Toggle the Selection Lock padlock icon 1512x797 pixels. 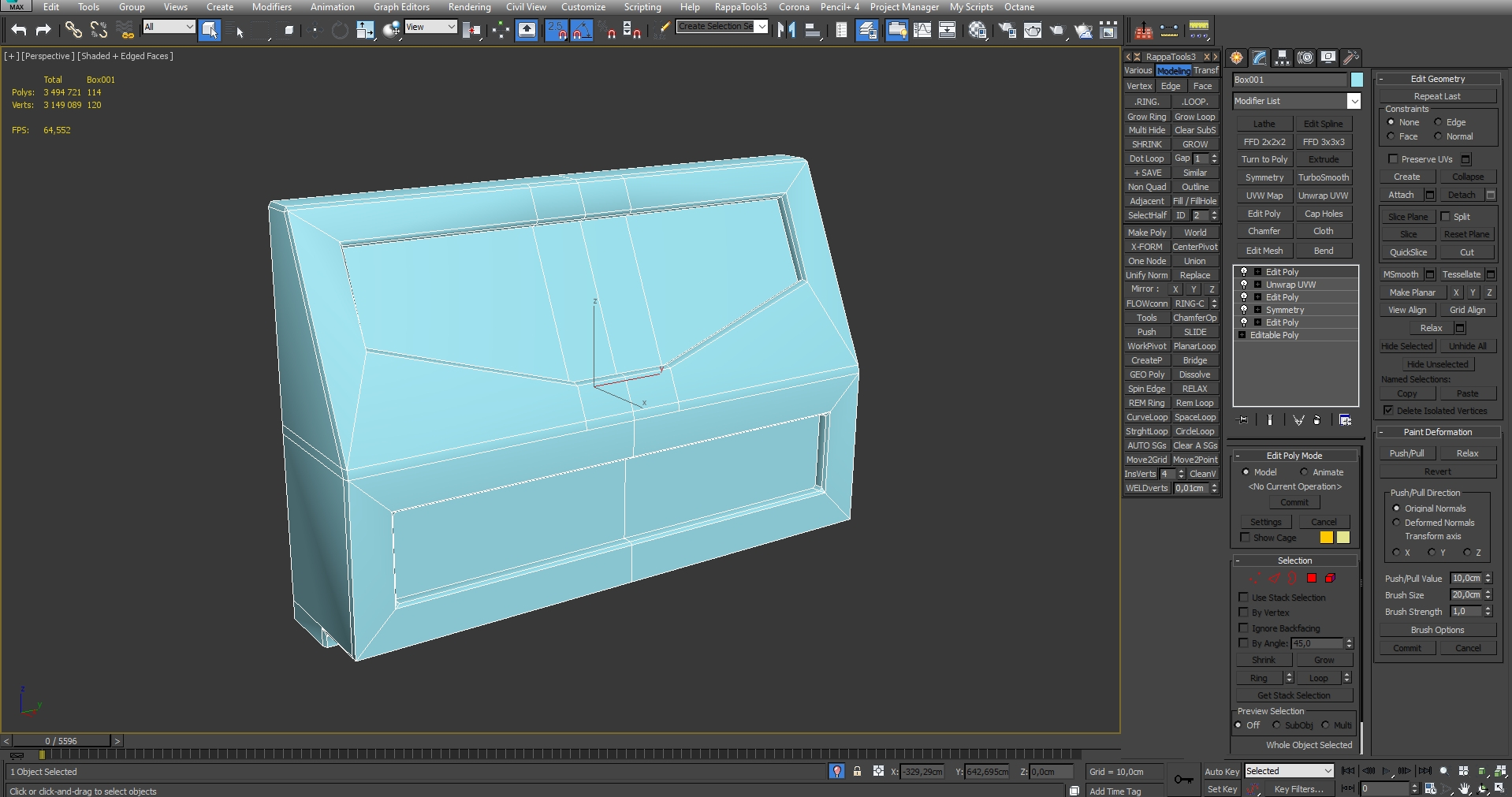point(857,771)
